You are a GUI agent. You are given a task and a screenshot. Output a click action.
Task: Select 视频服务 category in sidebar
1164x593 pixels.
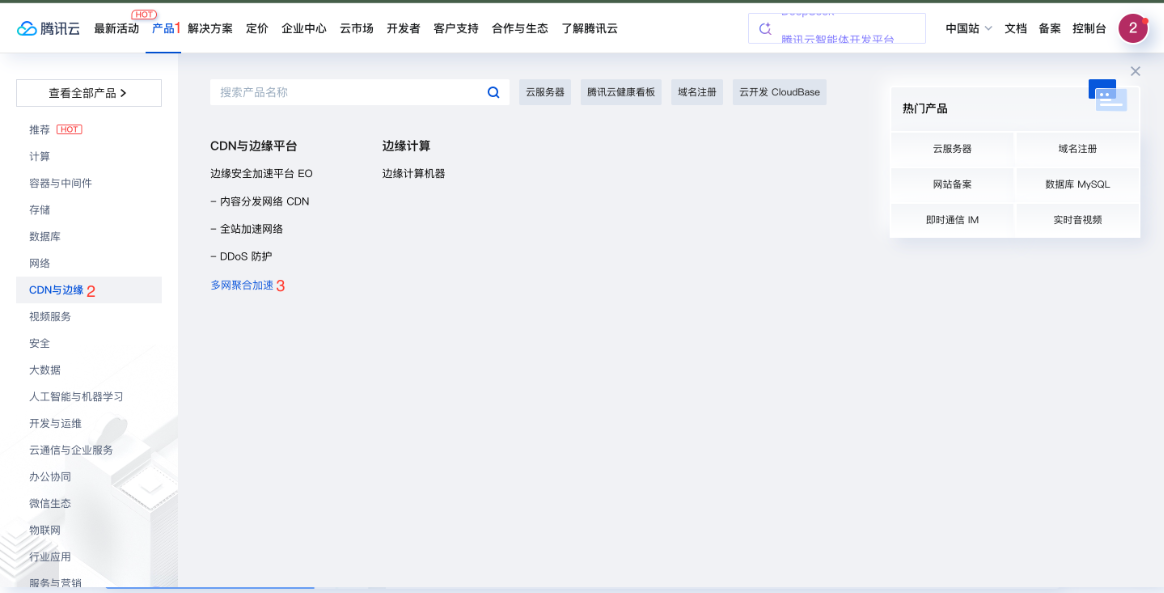tap(50, 316)
